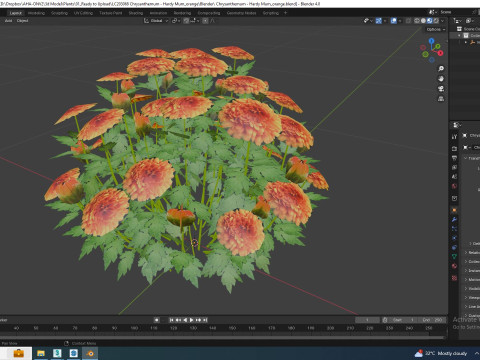Open the transform pivot point dropdown
Image resolution: width=480 pixels, height=360 pixels.
tap(176, 21)
